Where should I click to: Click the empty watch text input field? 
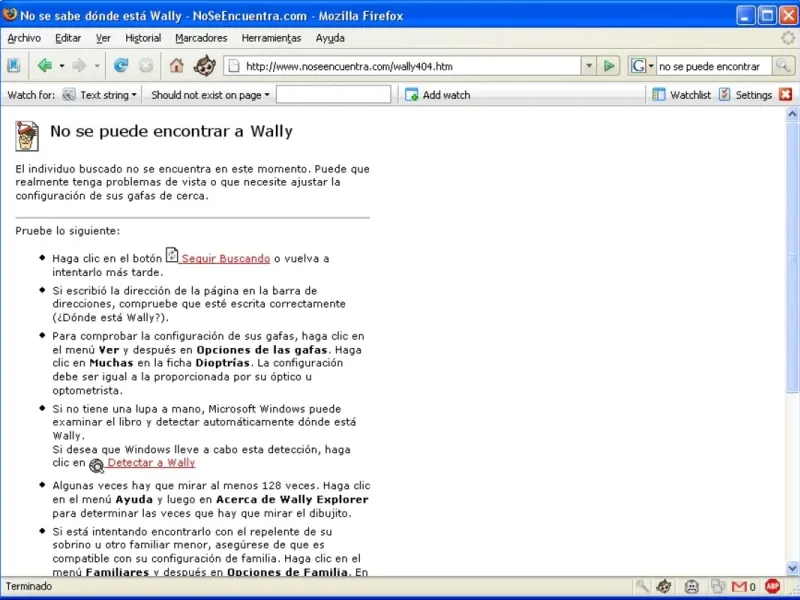pos(333,95)
